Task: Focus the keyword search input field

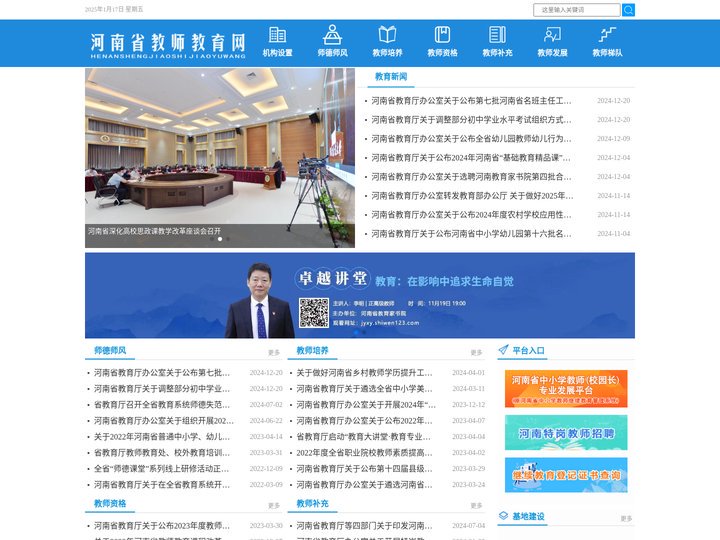Action: click(577, 10)
